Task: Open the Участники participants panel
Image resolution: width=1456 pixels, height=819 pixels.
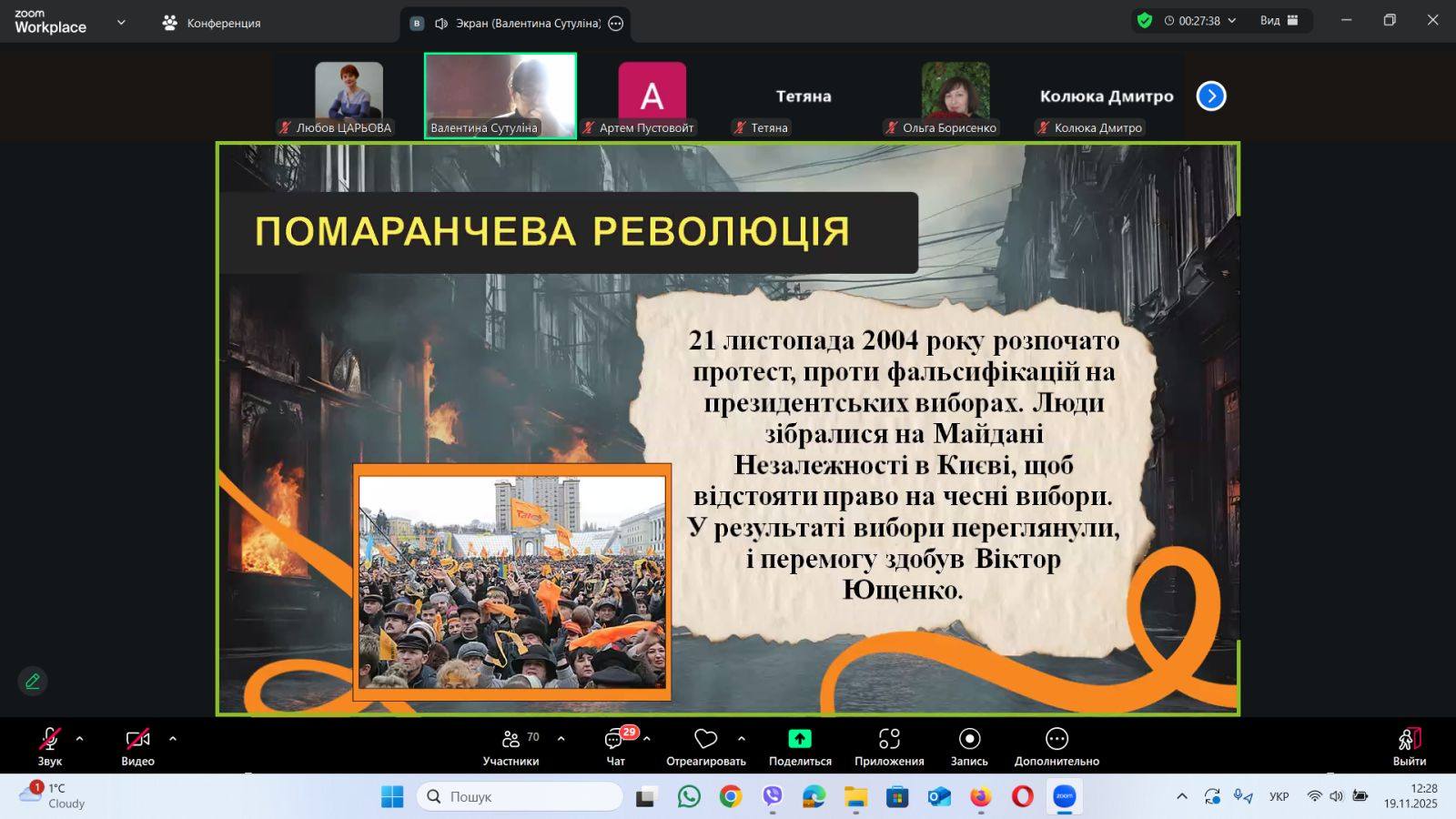Action: click(511, 746)
